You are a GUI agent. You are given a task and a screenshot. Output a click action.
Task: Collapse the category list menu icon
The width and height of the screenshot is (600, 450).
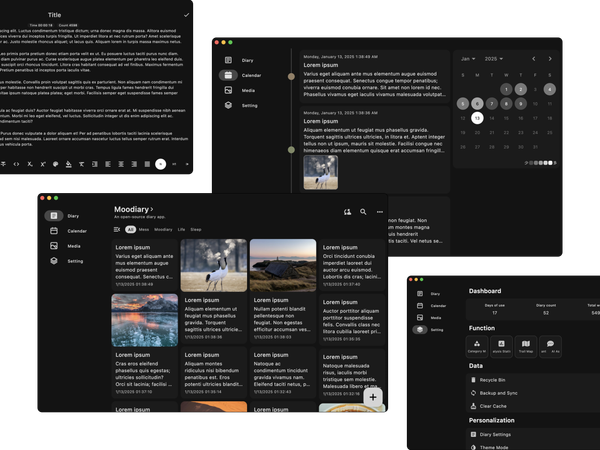coord(117,230)
